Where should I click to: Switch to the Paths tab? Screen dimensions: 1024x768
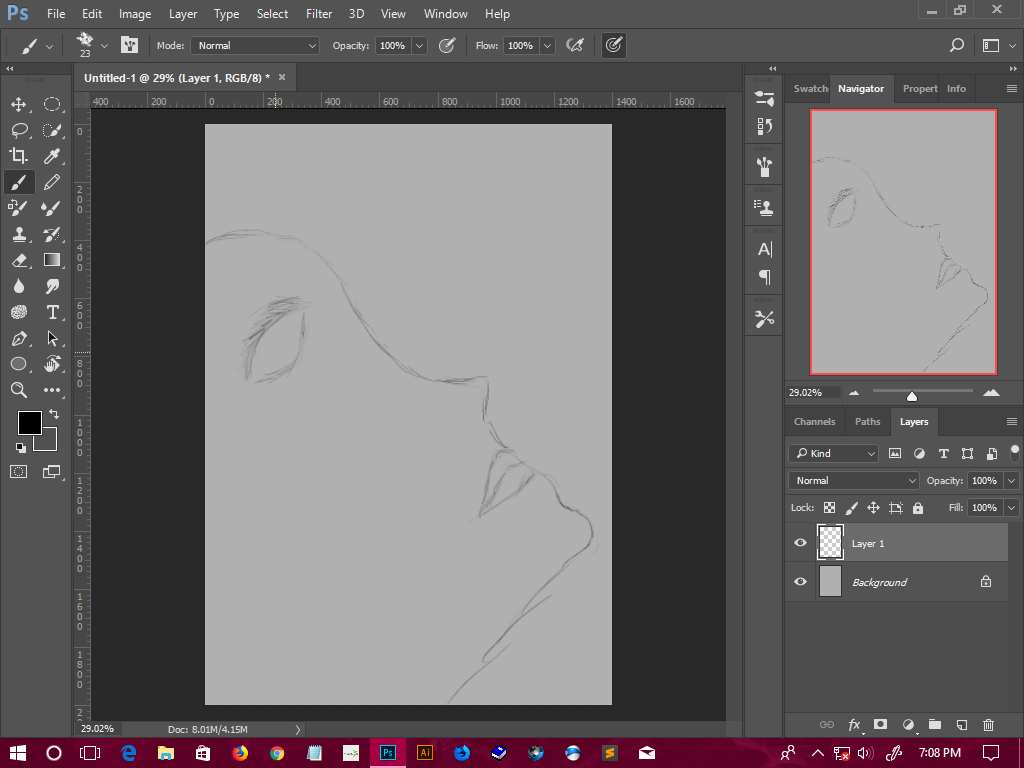coord(867,422)
